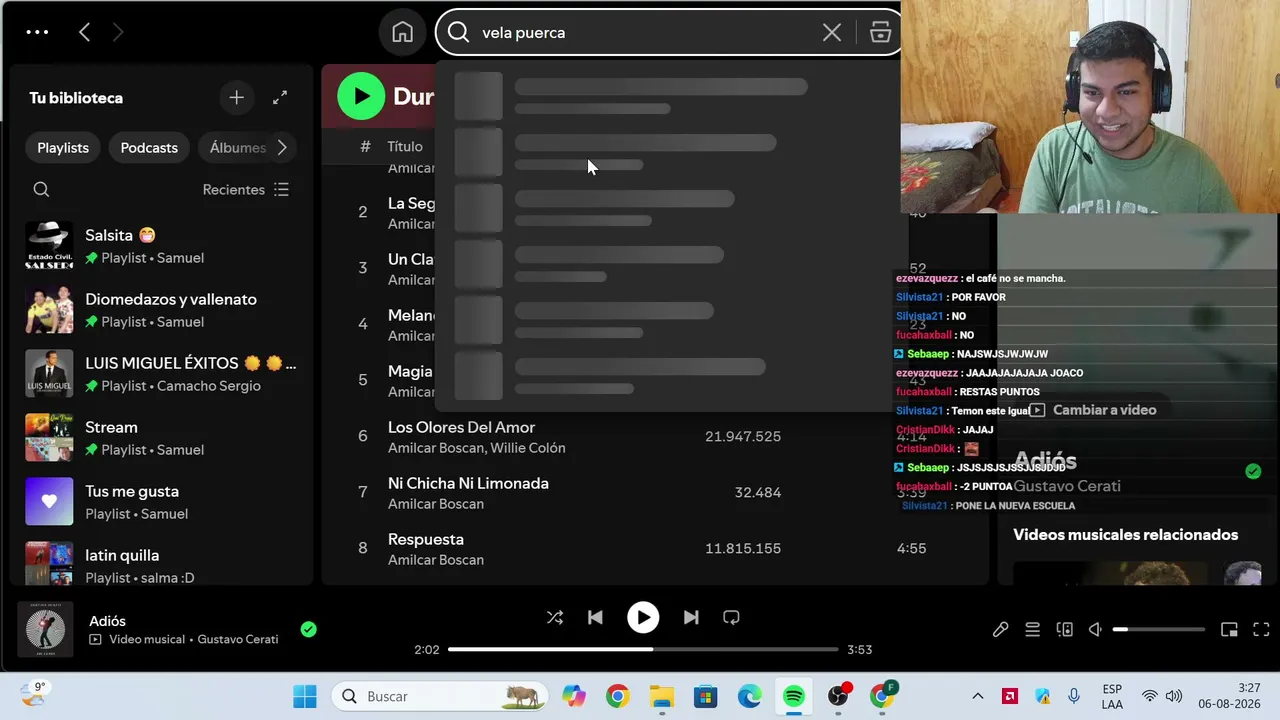Open Willie Colón artist link
Screen dimensions: 1280x720
pyautogui.click(x=529, y=448)
